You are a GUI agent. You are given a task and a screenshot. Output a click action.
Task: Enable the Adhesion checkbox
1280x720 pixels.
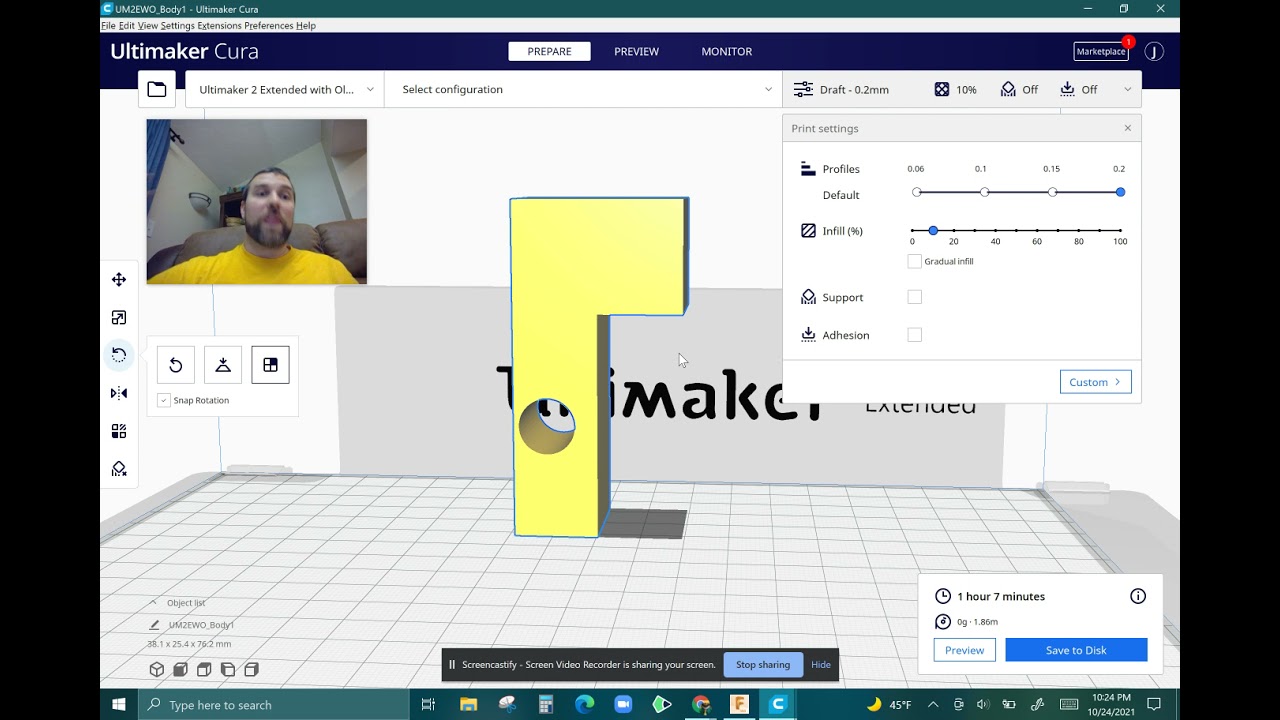[x=914, y=335]
